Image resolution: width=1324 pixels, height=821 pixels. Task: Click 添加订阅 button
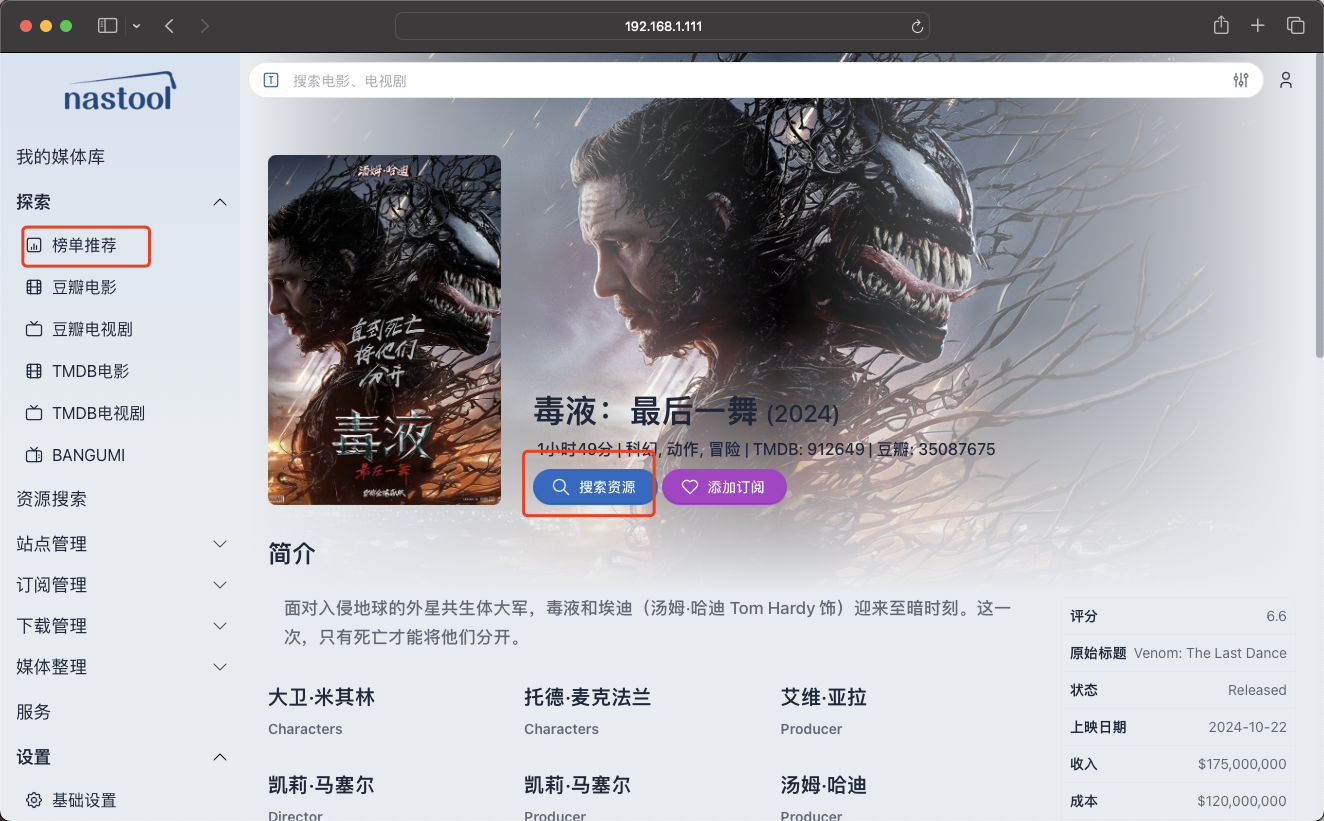(x=724, y=487)
